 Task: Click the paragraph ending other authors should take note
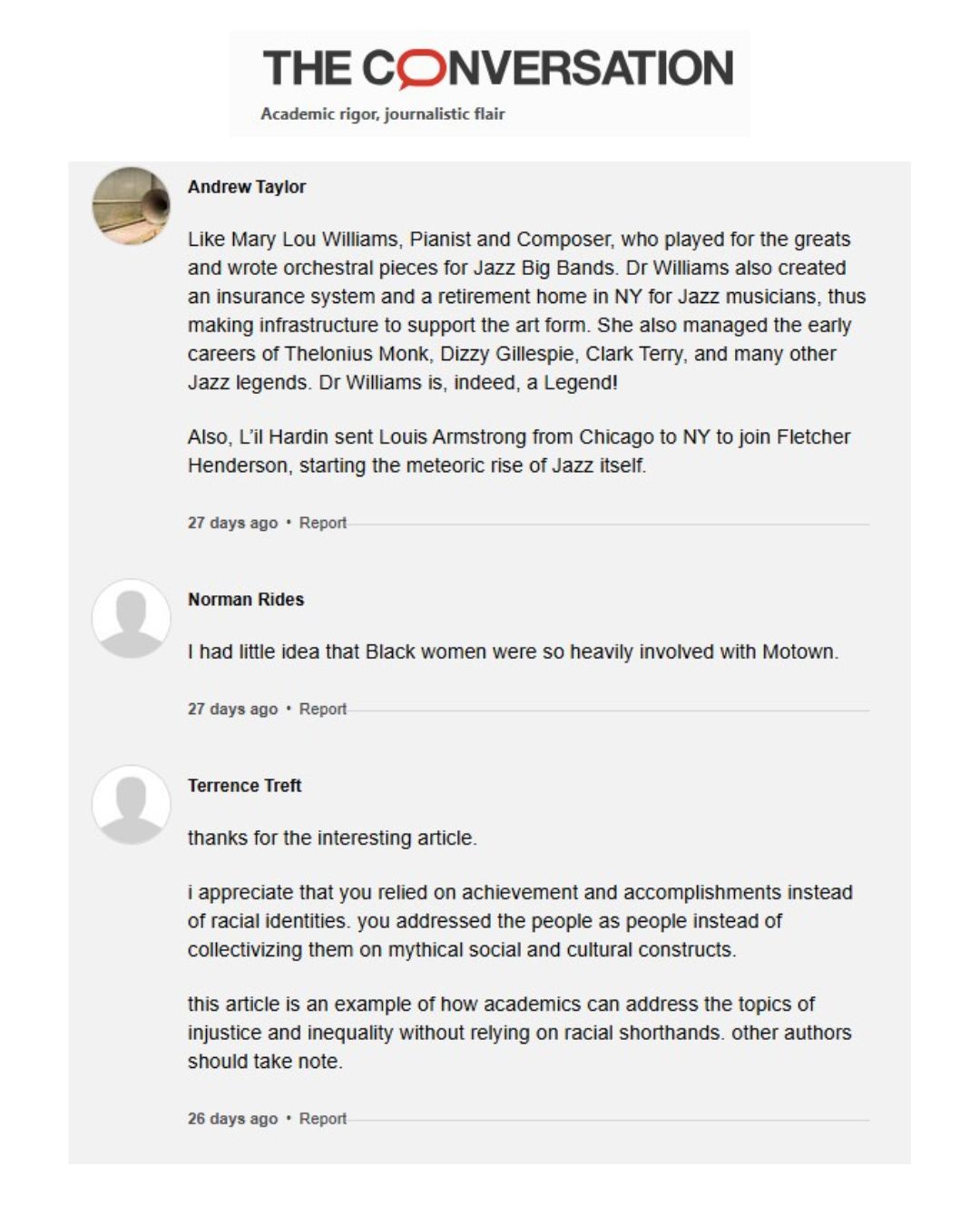click(519, 1033)
